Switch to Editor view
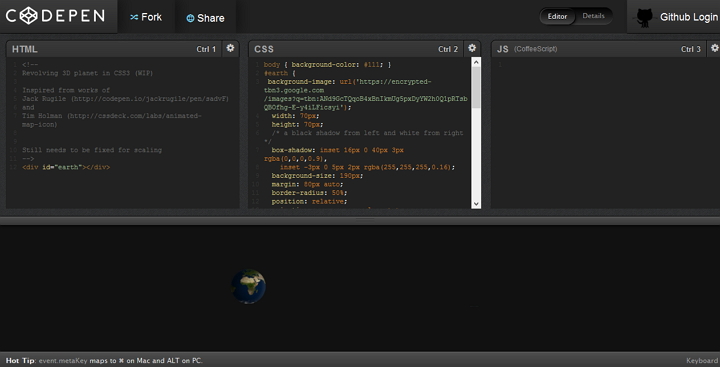Screen dimensions: 720x367 tap(557, 17)
